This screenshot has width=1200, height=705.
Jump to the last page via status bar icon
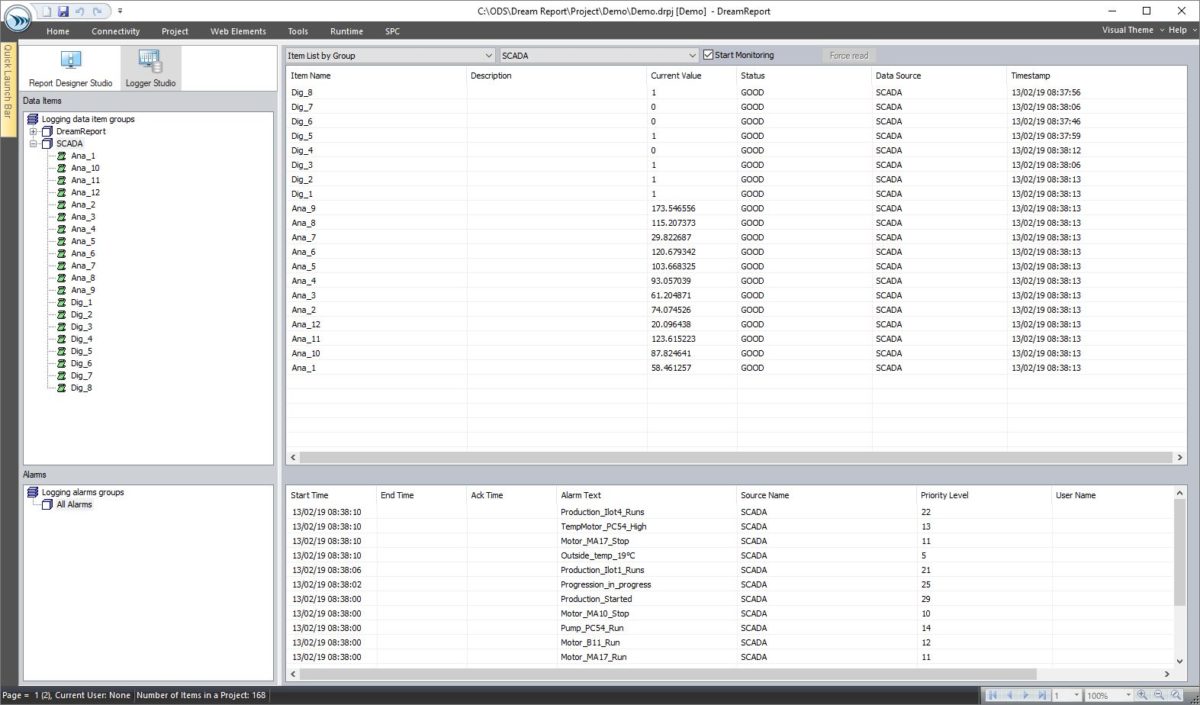(x=1044, y=694)
